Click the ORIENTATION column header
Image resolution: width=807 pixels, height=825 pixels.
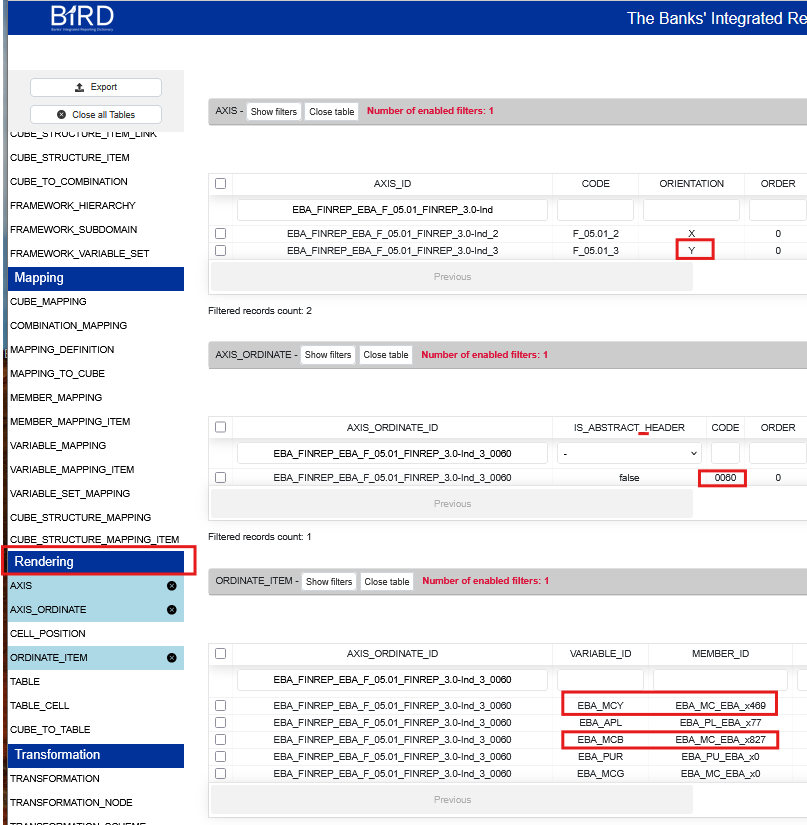[691, 184]
